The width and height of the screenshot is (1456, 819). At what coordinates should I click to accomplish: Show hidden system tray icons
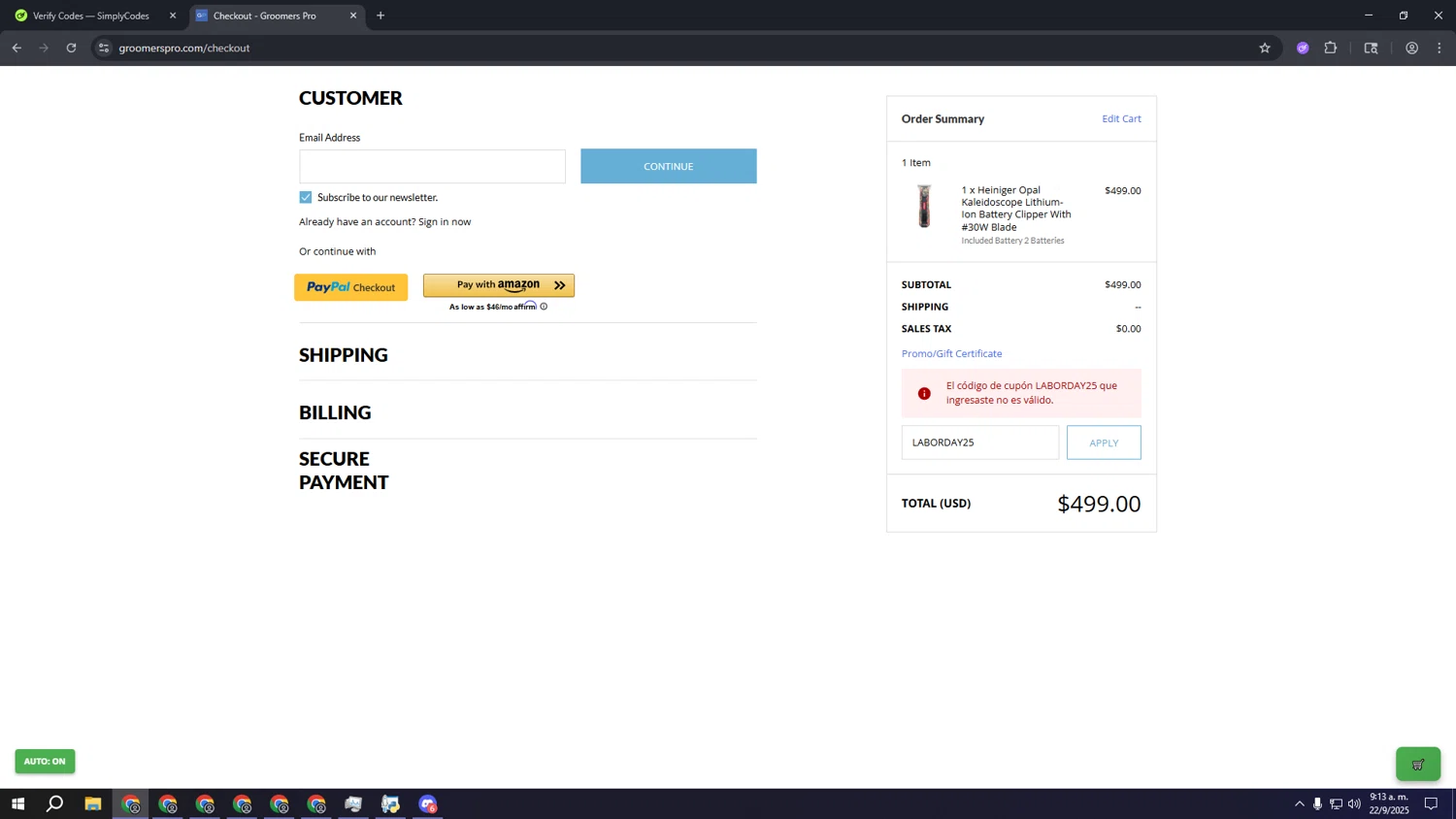pyautogui.click(x=1300, y=803)
